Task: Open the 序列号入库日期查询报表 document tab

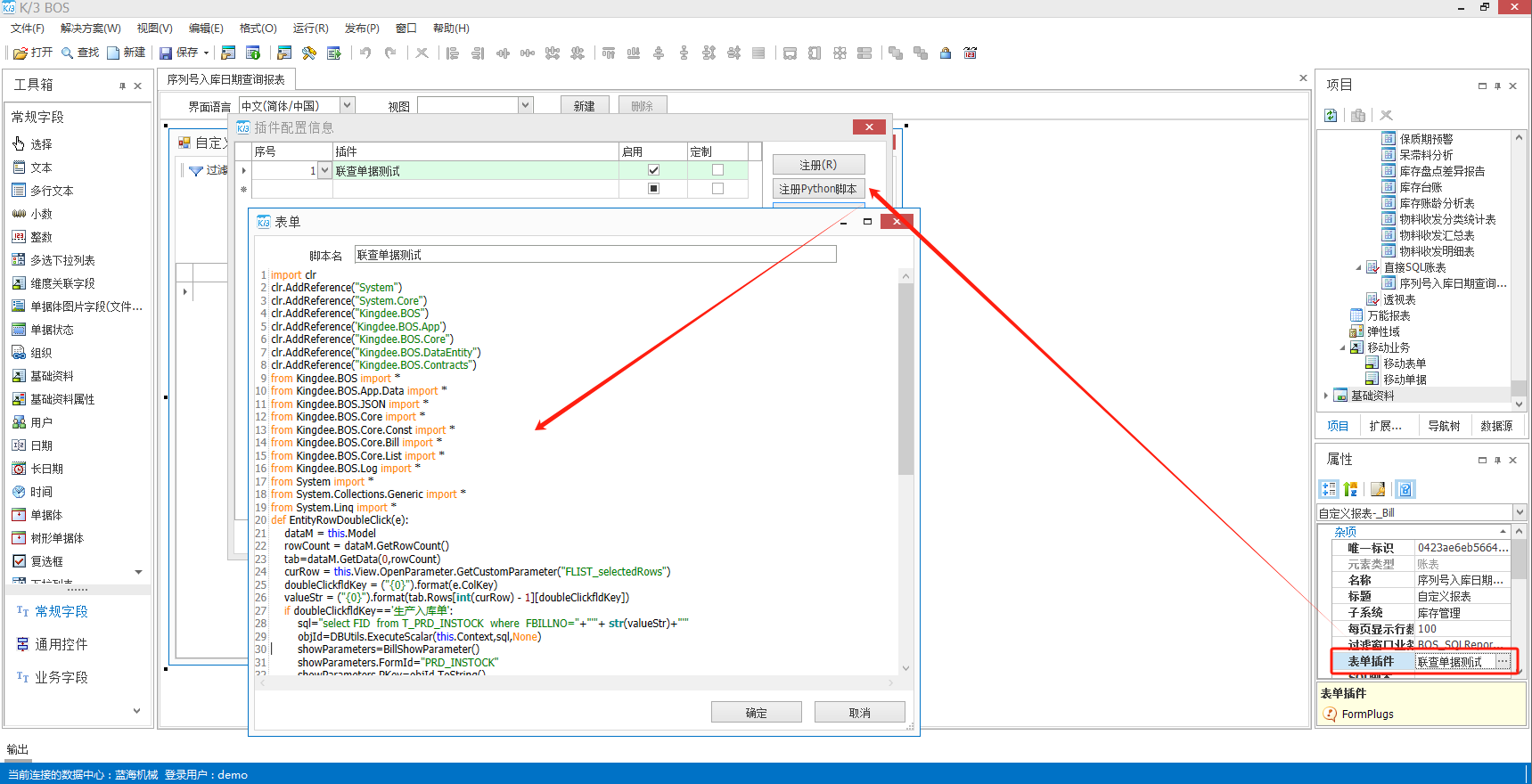Action: (x=226, y=79)
